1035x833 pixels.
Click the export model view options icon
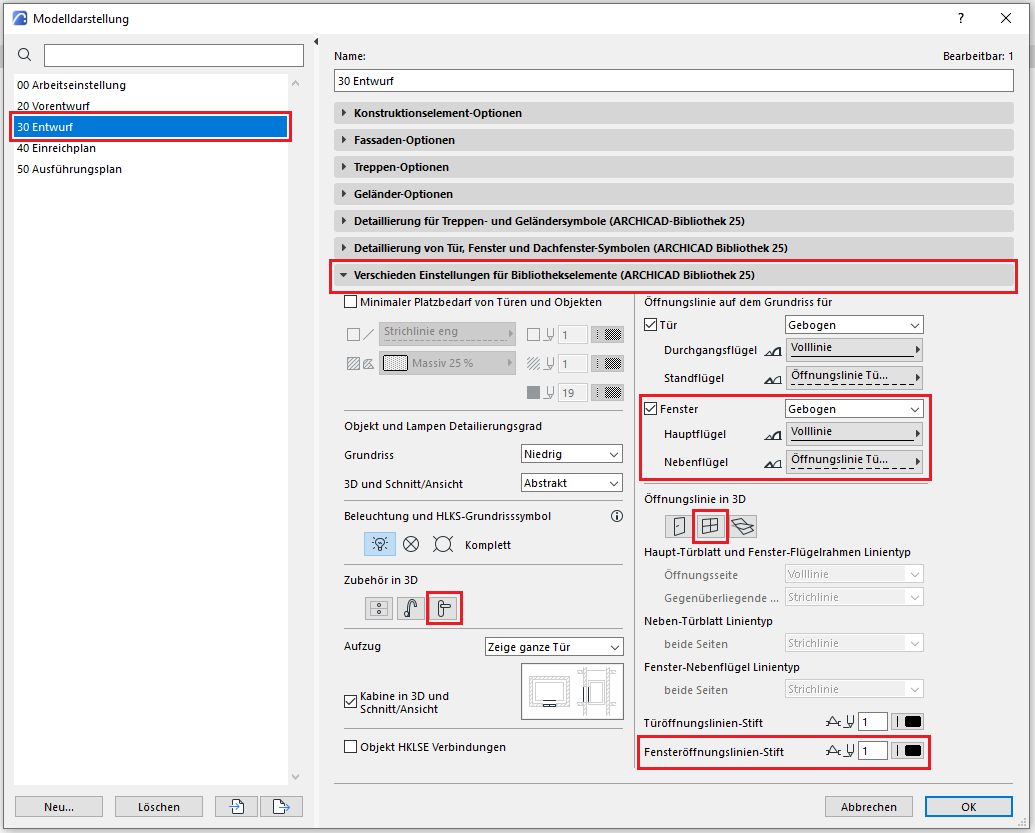click(x=280, y=806)
